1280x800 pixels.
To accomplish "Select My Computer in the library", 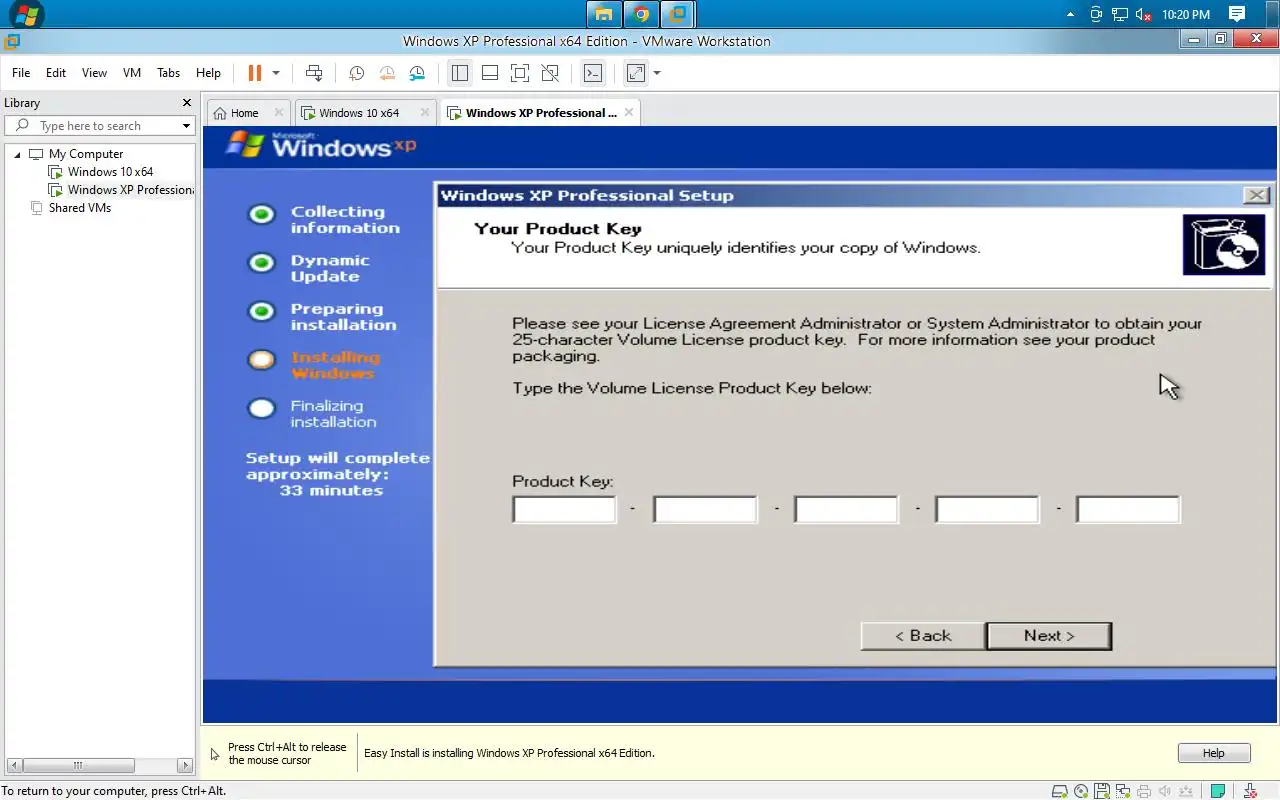I will click(x=86, y=154).
